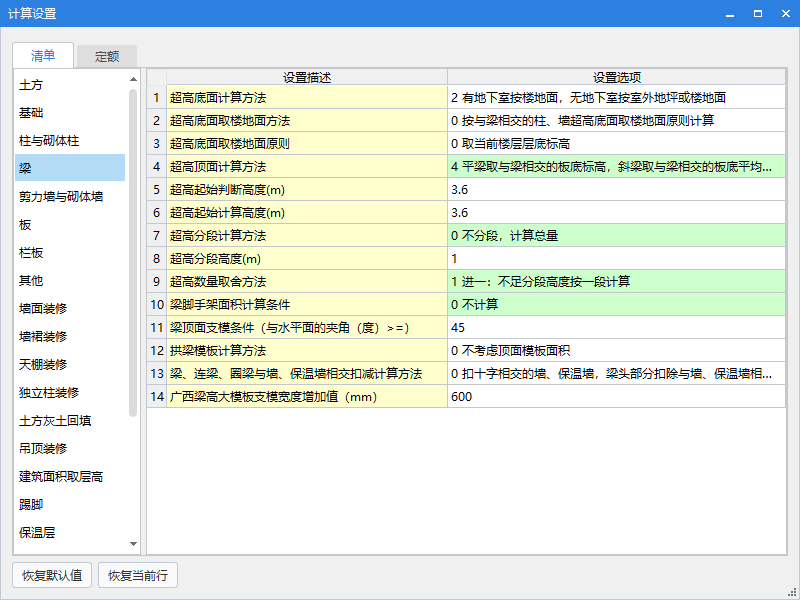Click the category list scroll-up arrow

coord(133,79)
